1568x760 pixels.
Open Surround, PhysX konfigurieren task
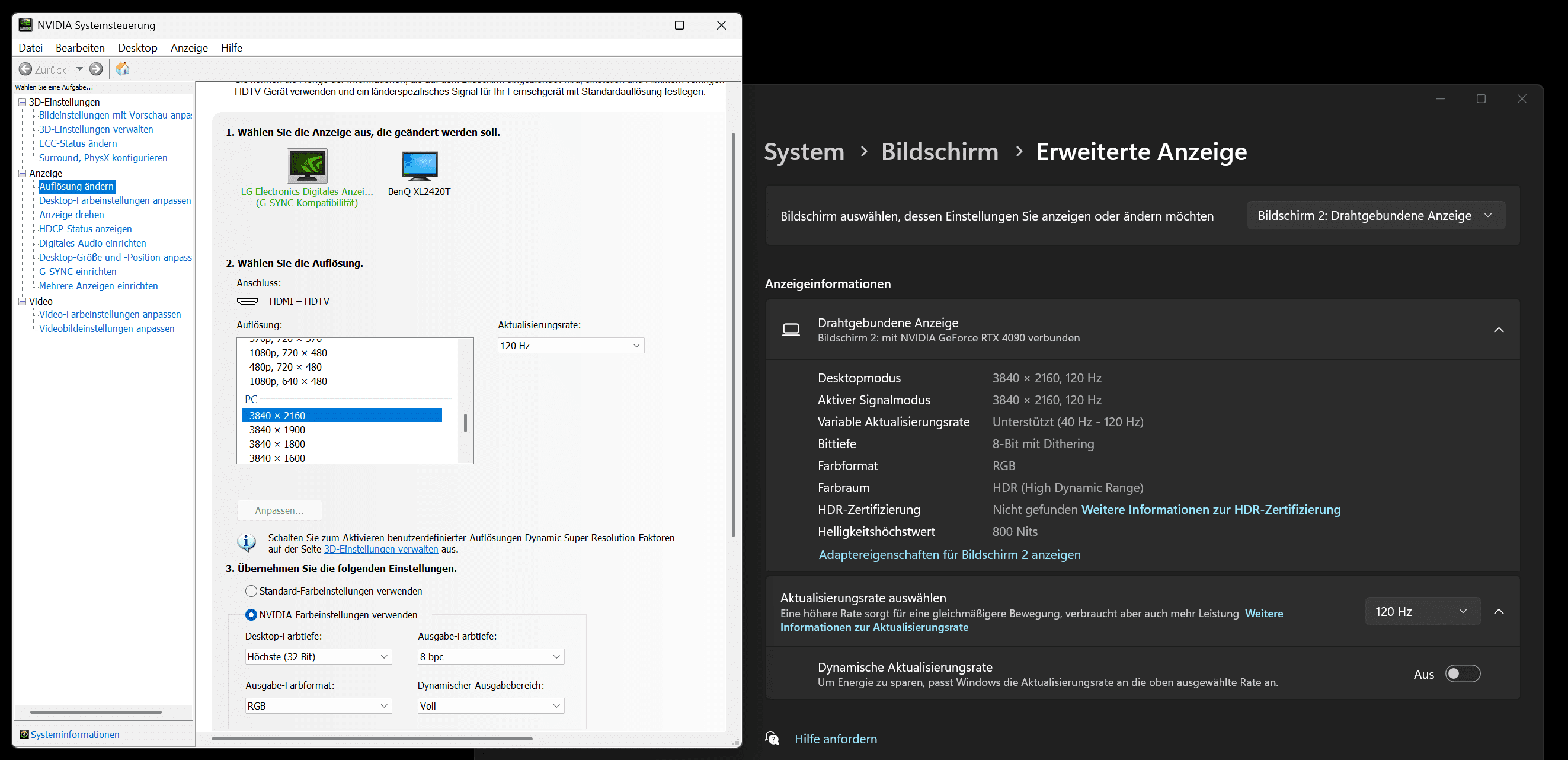[x=103, y=158]
